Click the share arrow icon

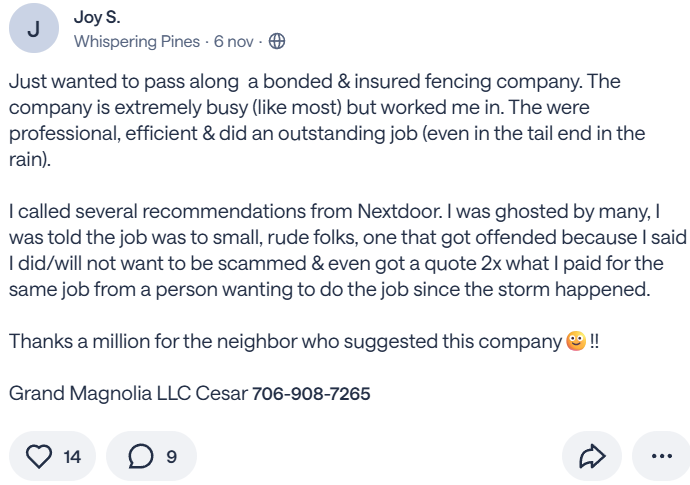pos(592,457)
